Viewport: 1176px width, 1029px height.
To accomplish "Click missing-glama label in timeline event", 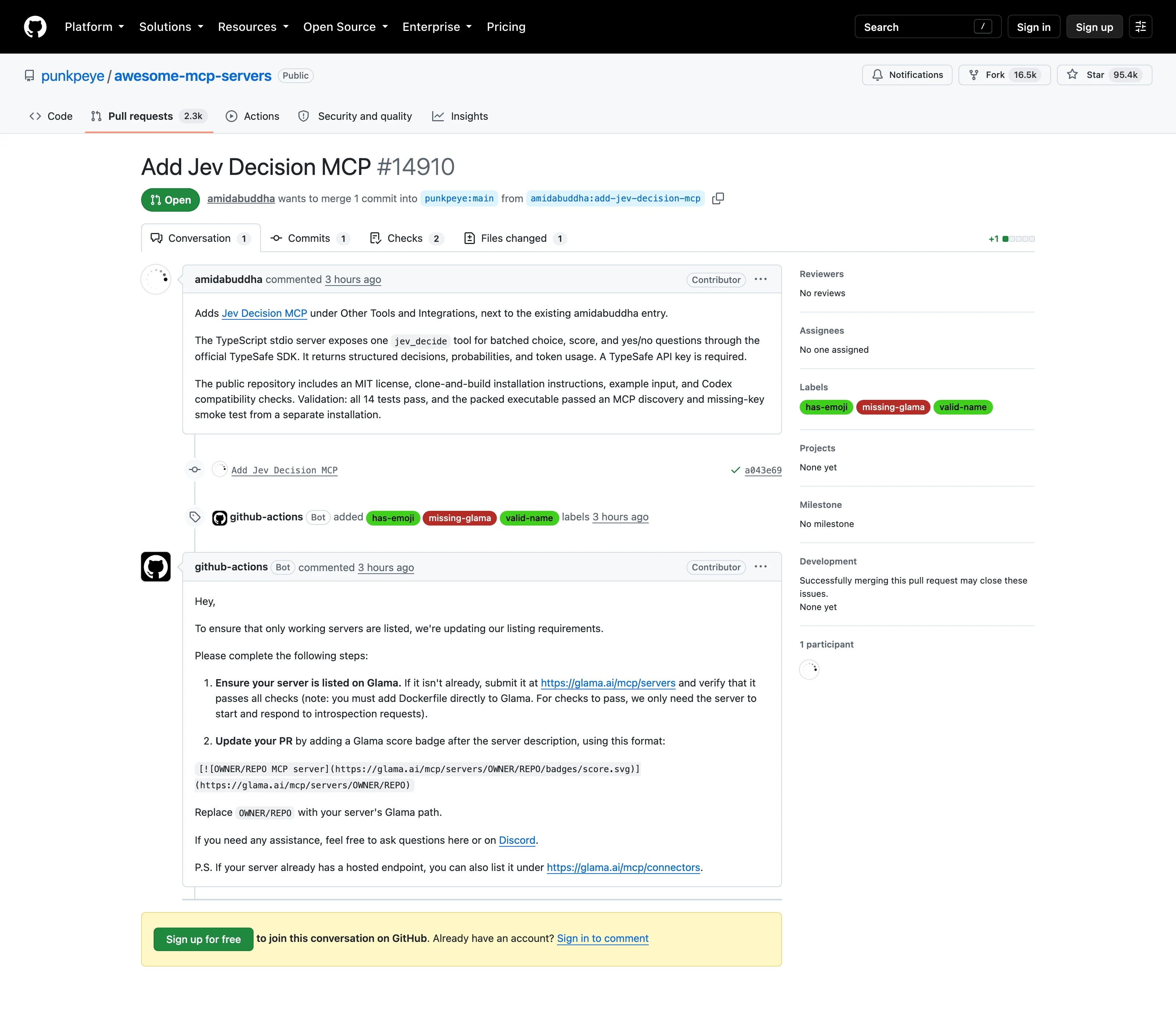I will click(x=459, y=518).
